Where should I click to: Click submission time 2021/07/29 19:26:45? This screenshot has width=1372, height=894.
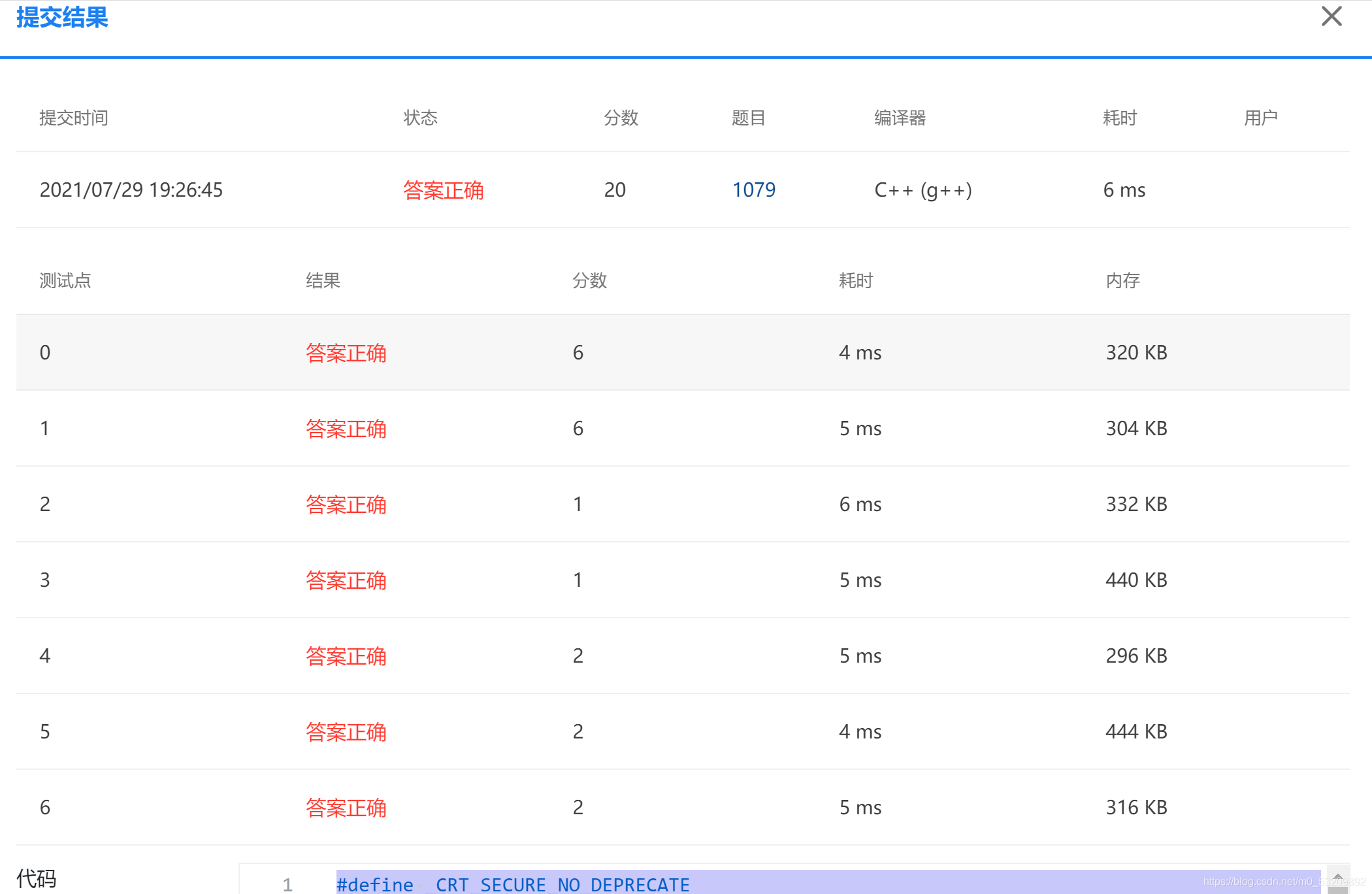tap(131, 190)
